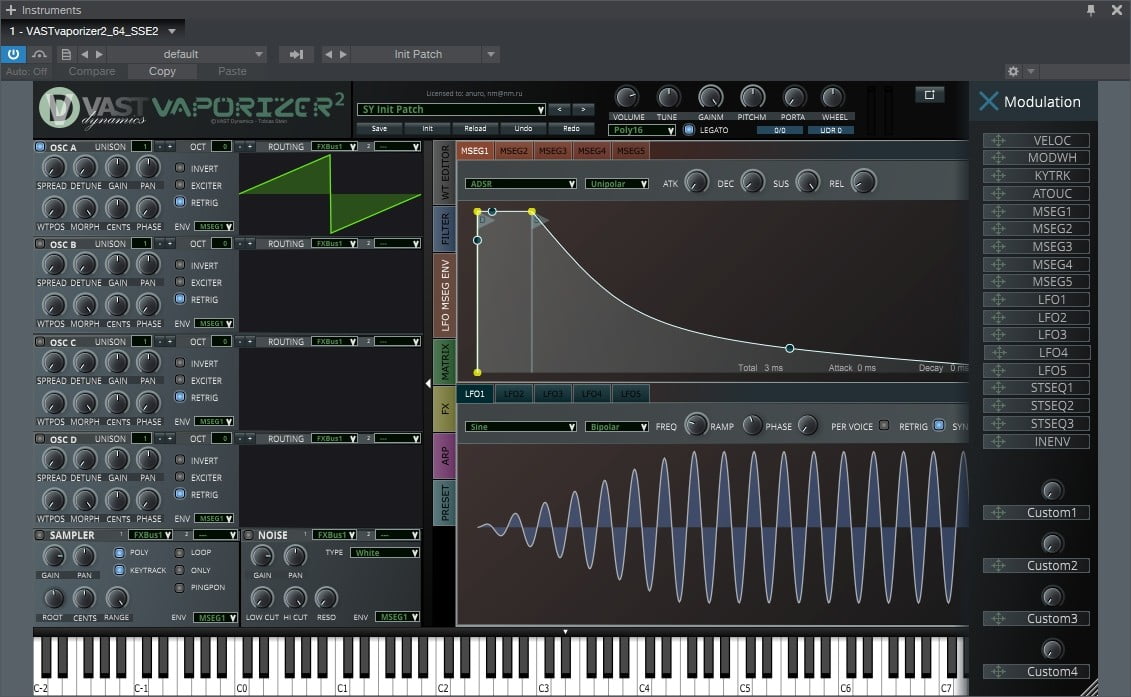The image size is (1131, 697).
Task: Toggle the plugin power bypass button
Action: [13, 54]
